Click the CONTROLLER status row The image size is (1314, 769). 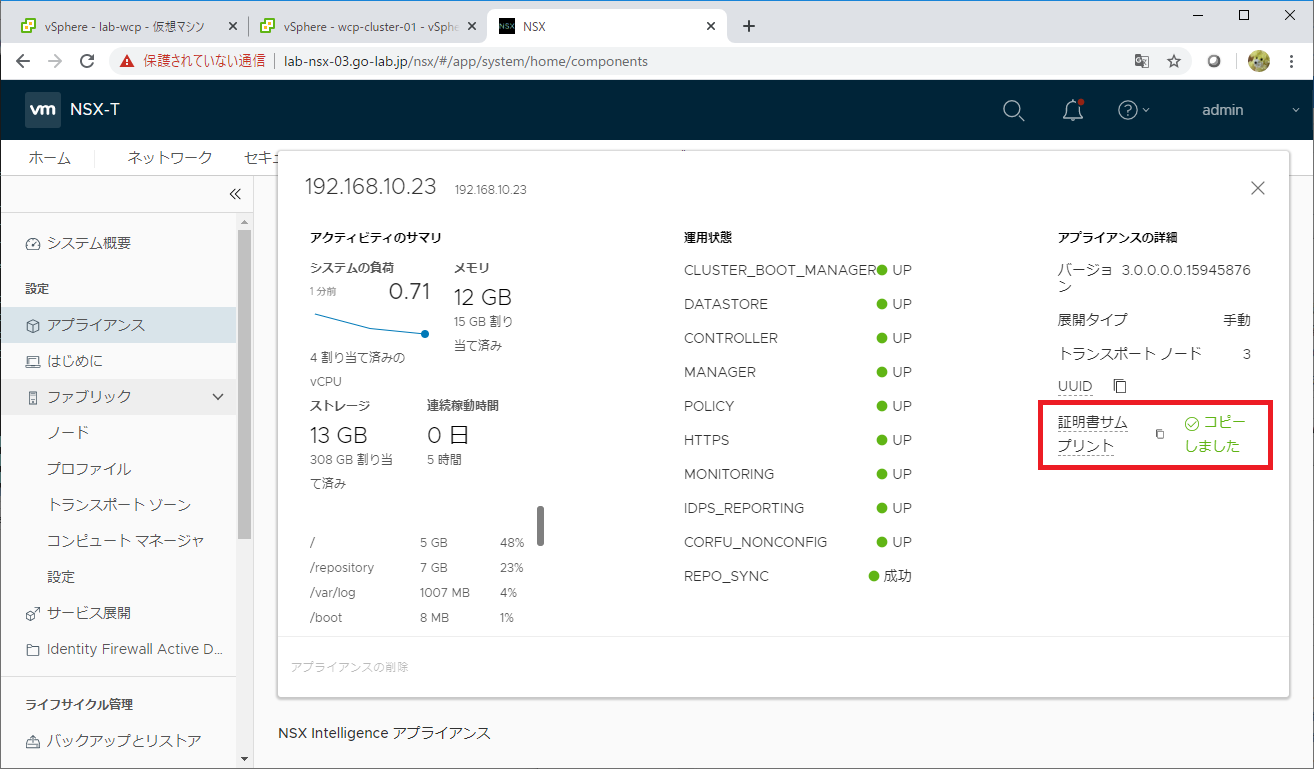798,338
